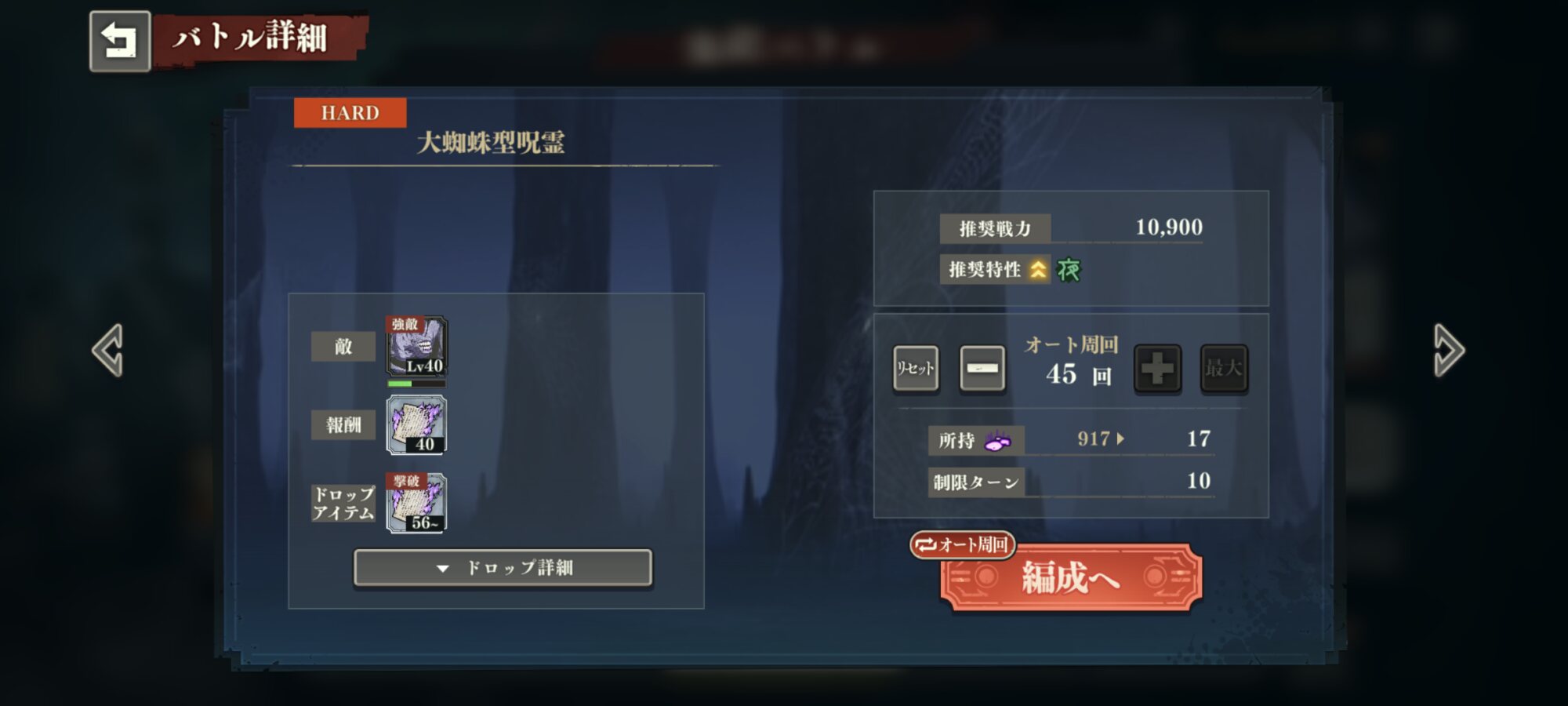Toggle the オート周回 auto-repeat badge

click(x=963, y=544)
